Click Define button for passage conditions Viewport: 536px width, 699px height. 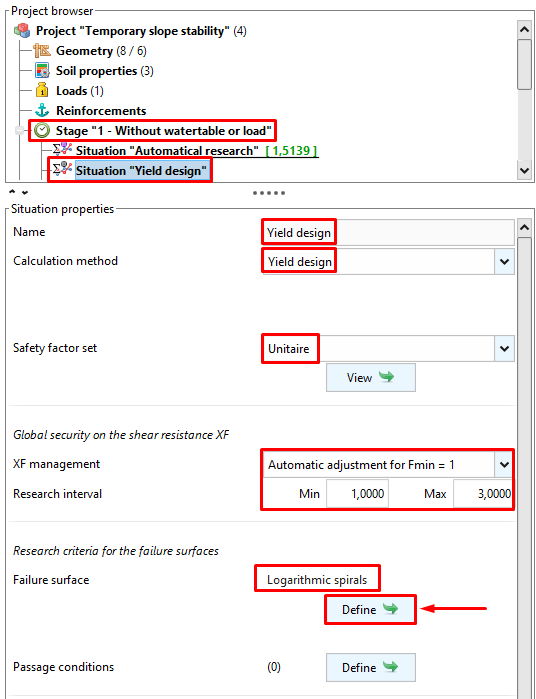pos(371,667)
